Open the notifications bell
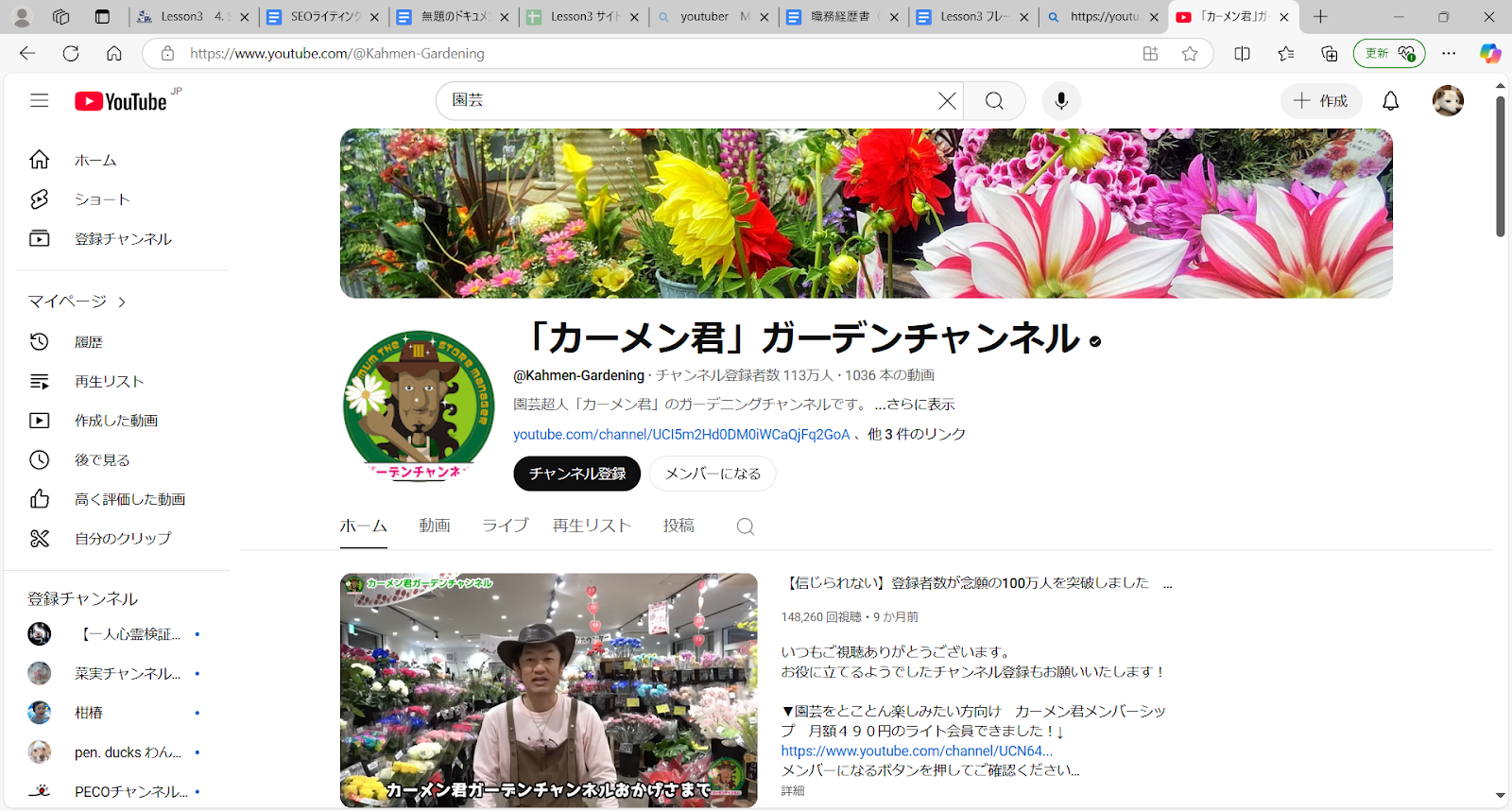The width and height of the screenshot is (1512, 811). pyautogui.click(x=1390, y=100)
